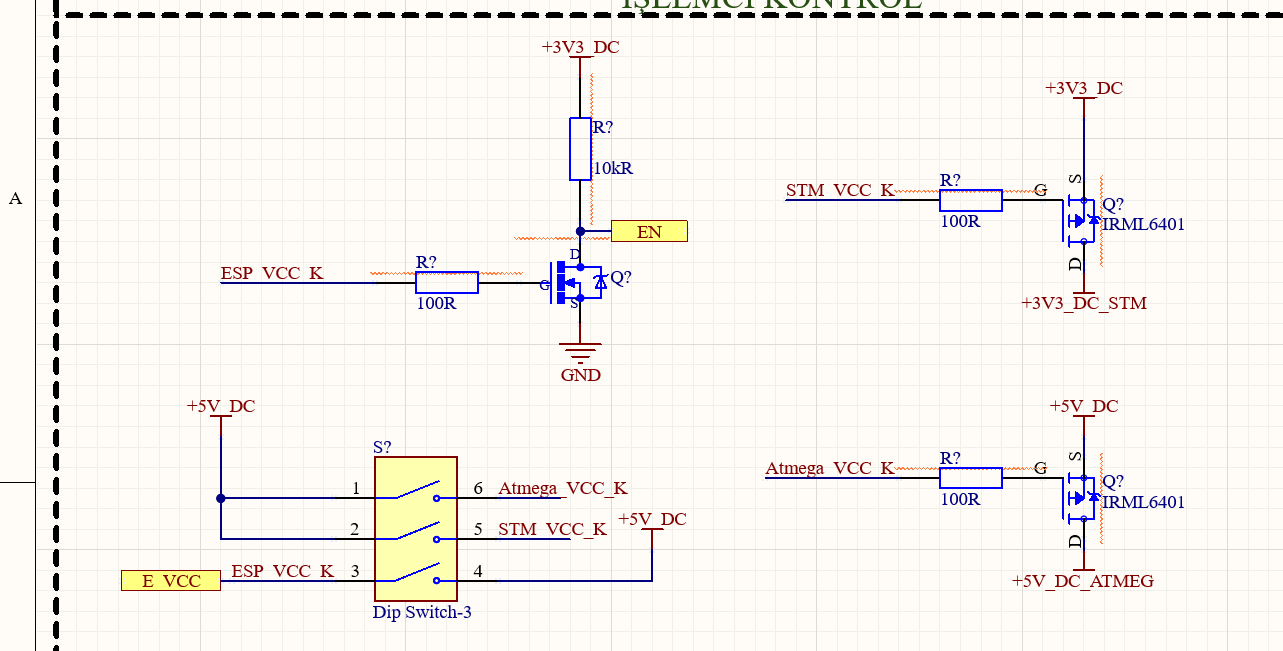Click the switch contact between dip switch pins 1 and 6
1283x651 pixels.
point(416,492)
